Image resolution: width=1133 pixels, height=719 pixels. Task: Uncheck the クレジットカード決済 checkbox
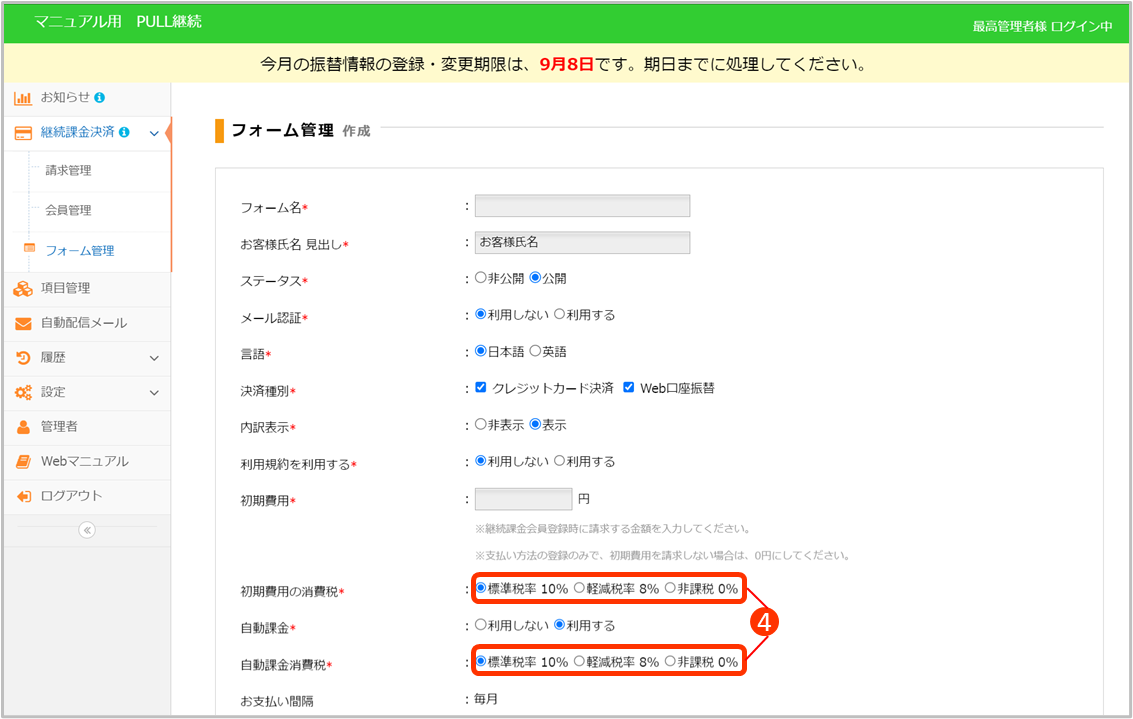pos(481,388)
